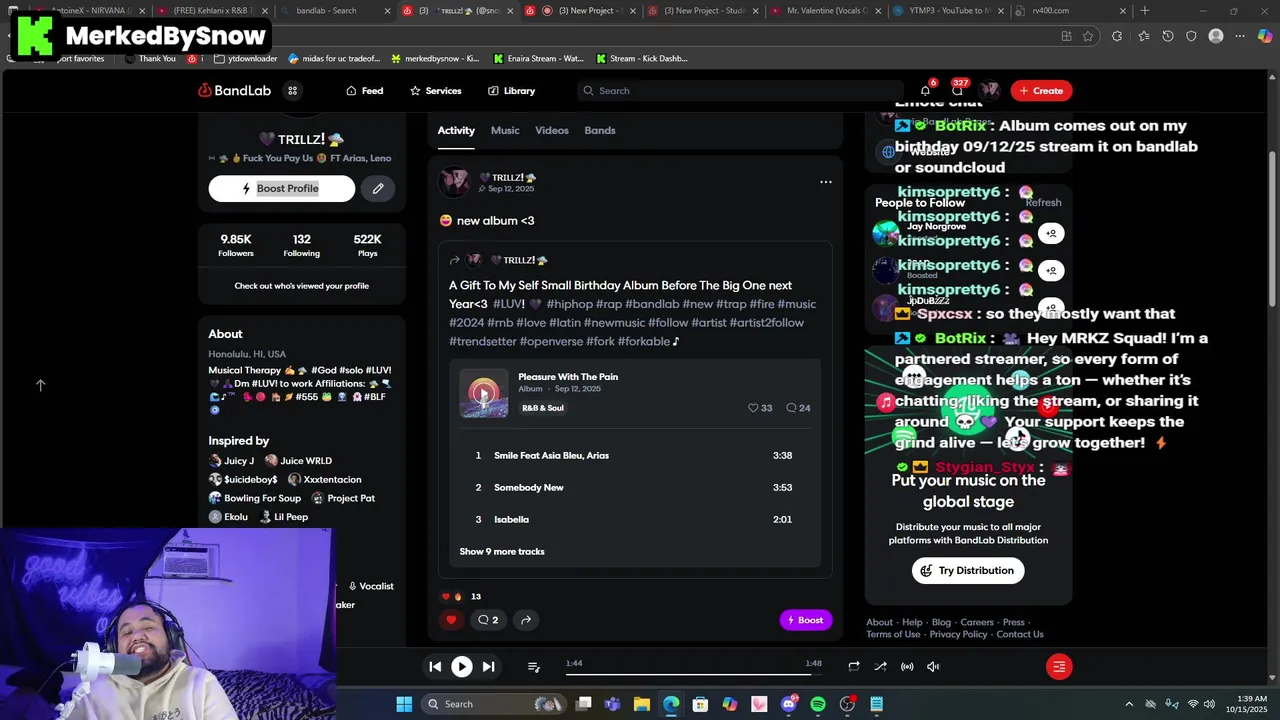Open the bandlab - Search browser tab

coord(336,11)
